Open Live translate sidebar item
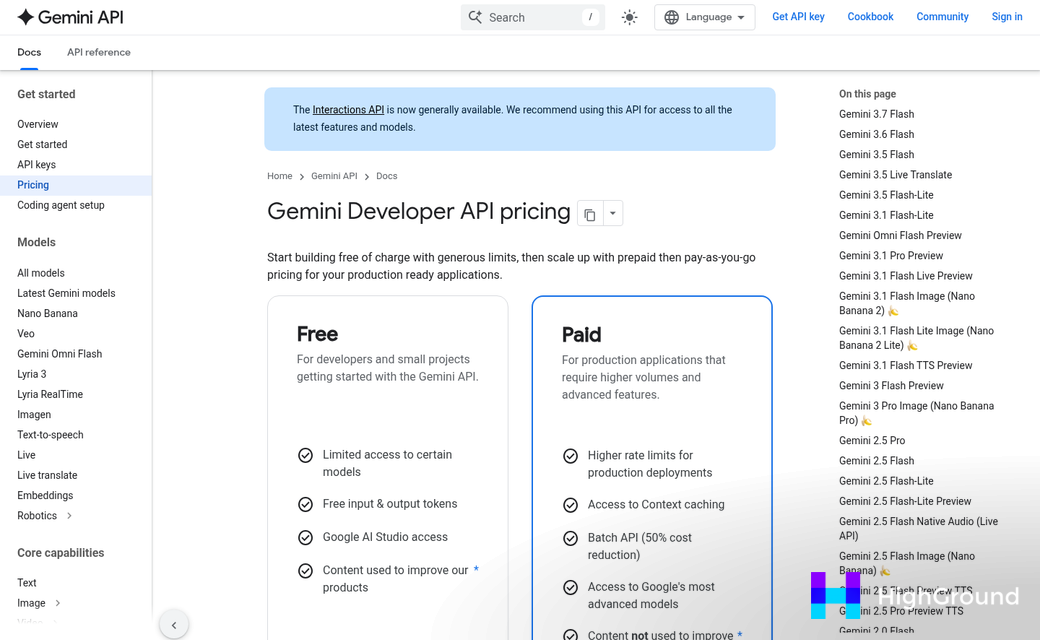1040x640 pixels. (x=47, y=475)
